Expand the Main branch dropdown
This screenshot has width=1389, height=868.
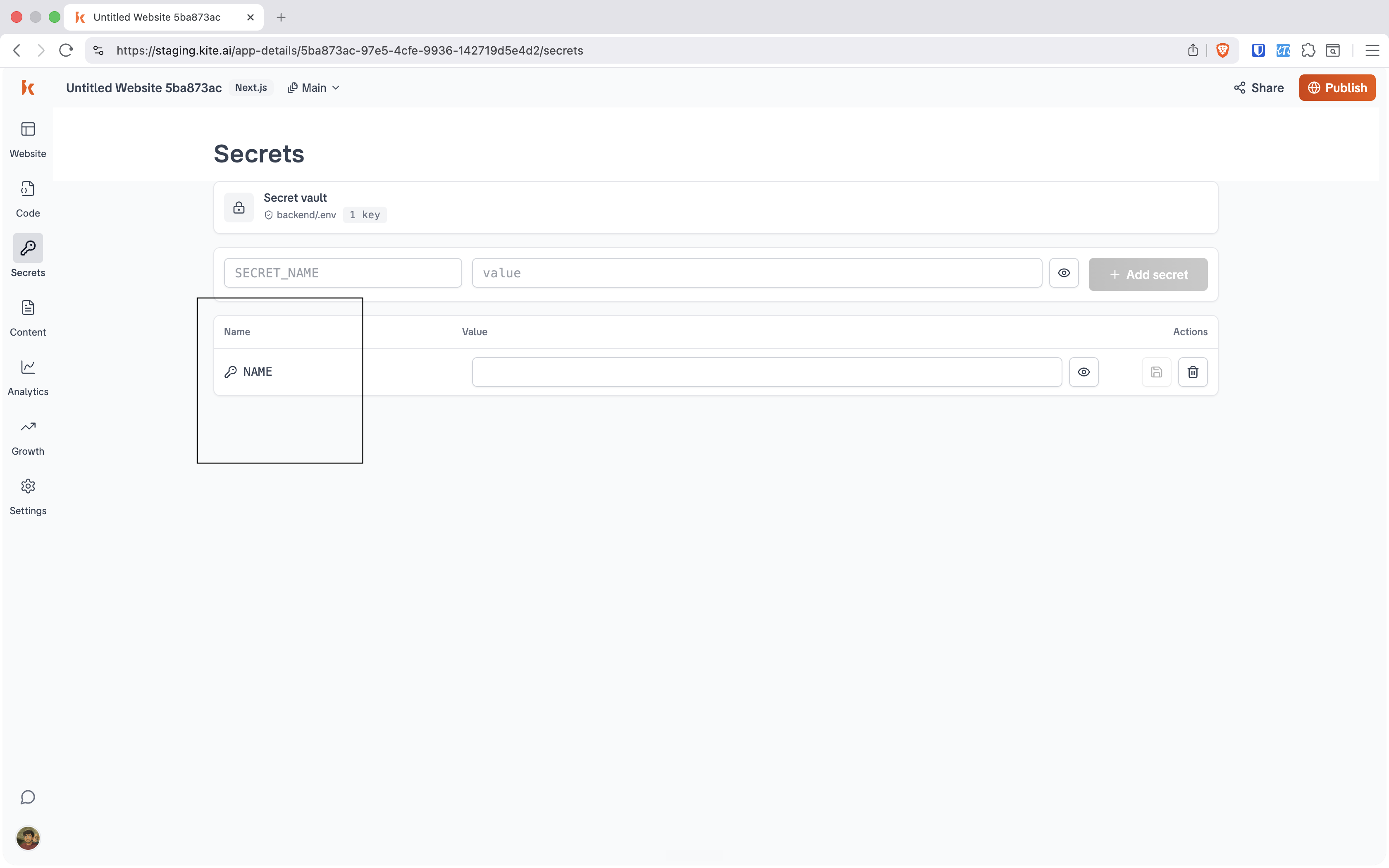tap(313, 88)
